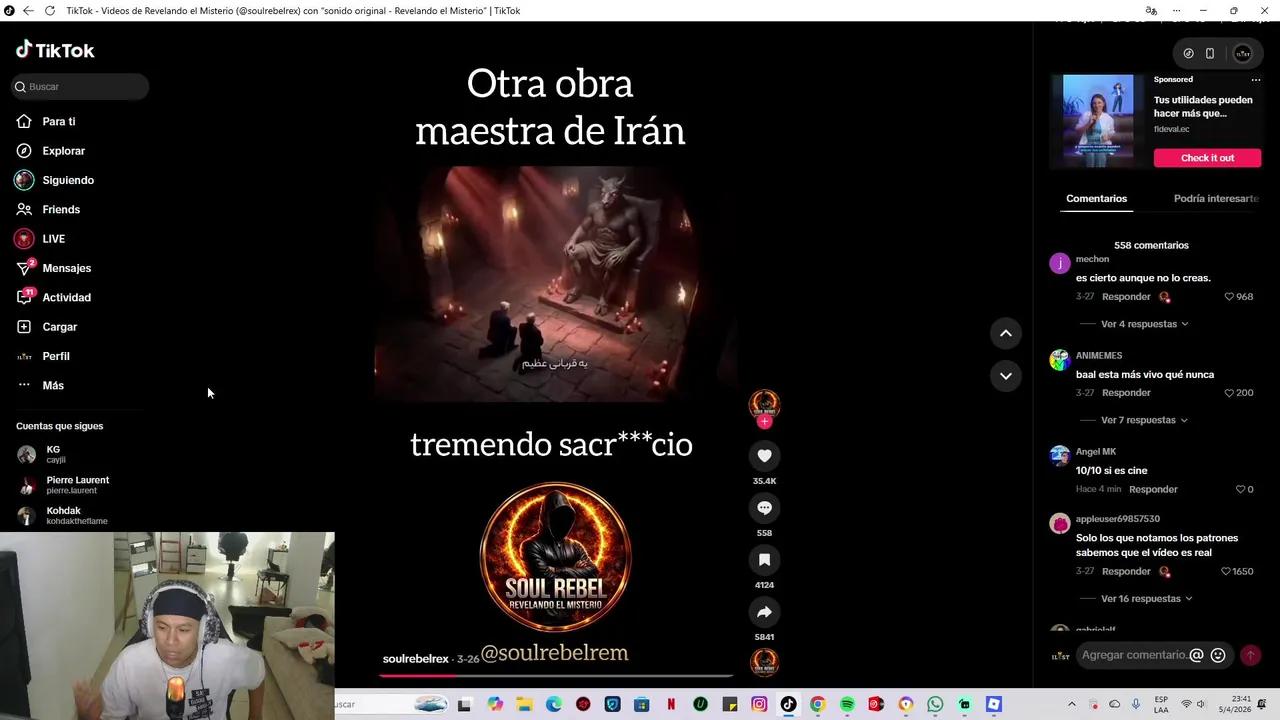The width and height of the screenshot is (1280, 720).
Task: Expand Ver 4 respuestas under mechon
Action: point(1144,324)
